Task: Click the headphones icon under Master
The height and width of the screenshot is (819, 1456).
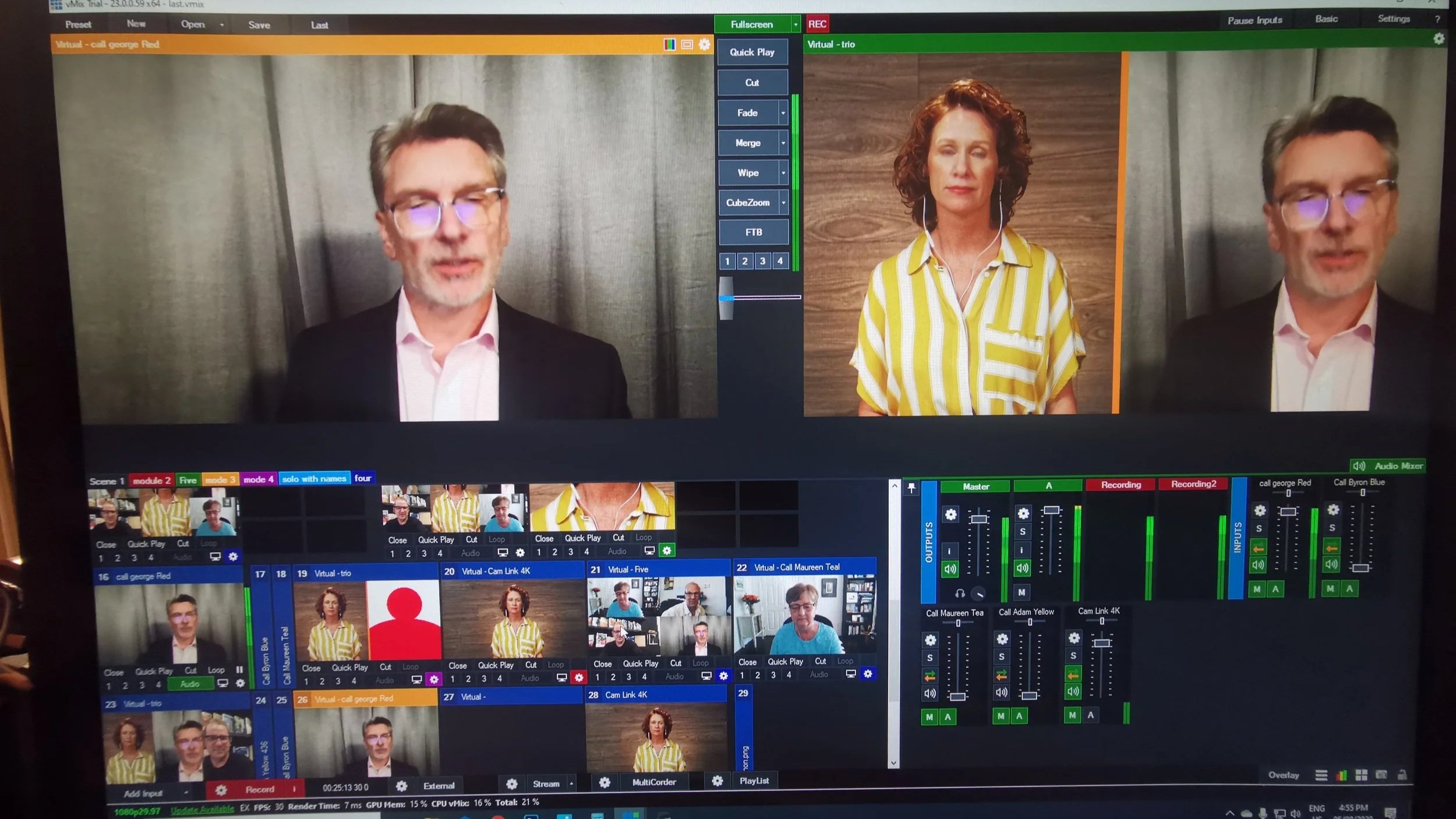Action: [960, 594]
